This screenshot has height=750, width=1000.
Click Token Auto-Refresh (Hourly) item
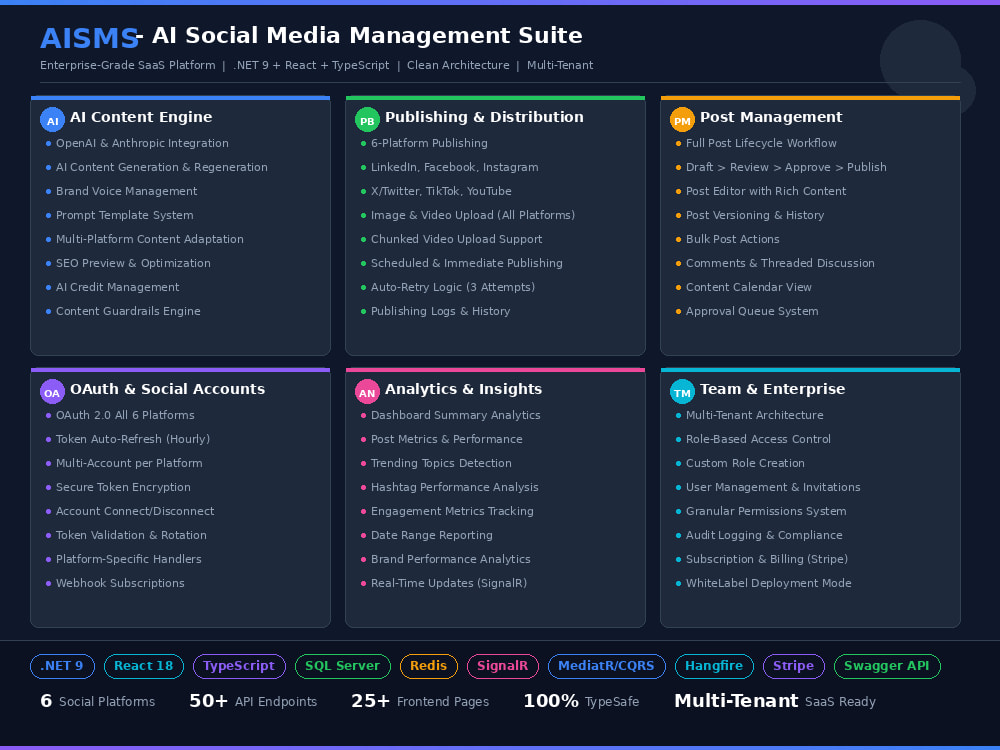pos(133,439)
